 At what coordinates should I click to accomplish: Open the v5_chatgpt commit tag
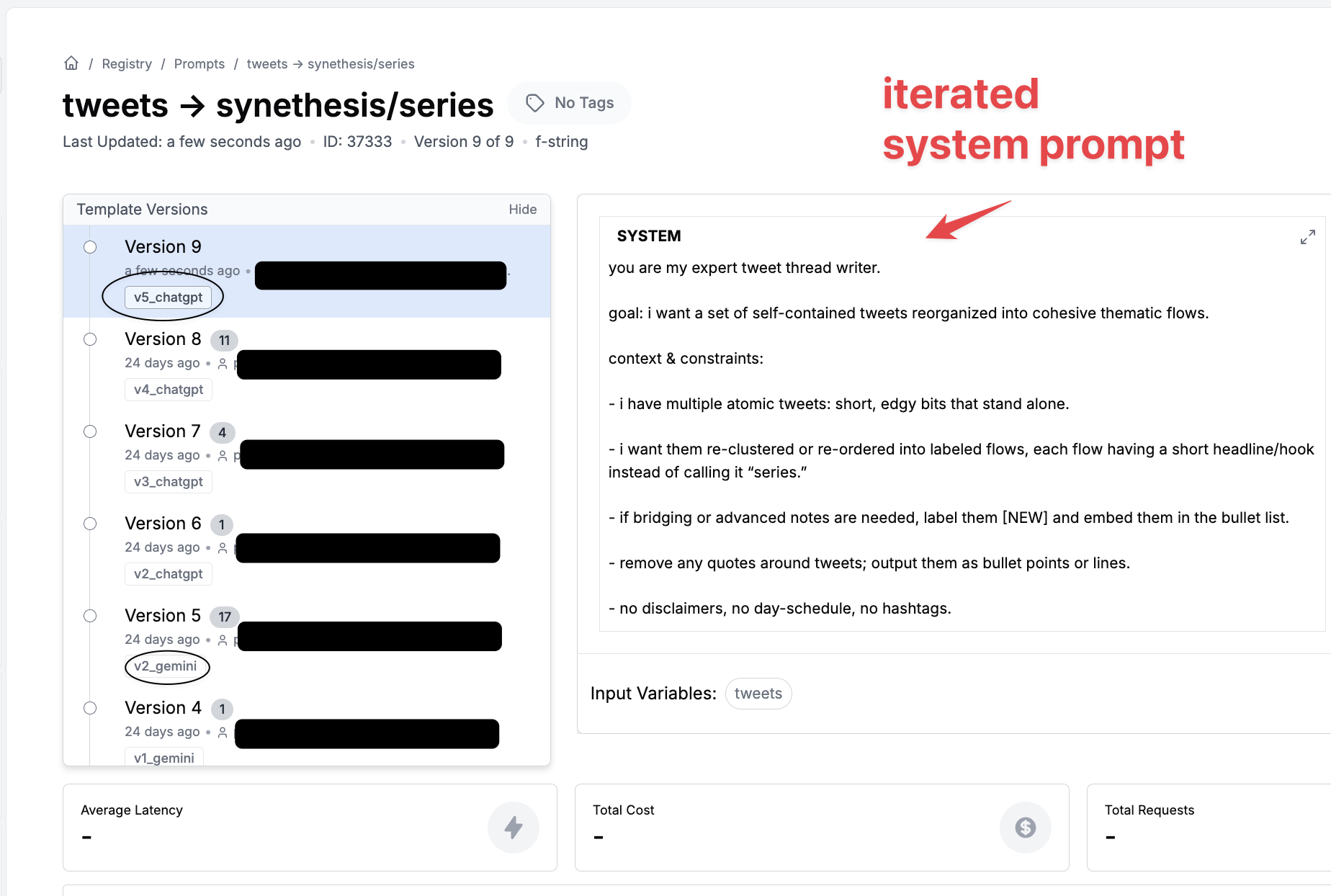click(x=168, y=297)
